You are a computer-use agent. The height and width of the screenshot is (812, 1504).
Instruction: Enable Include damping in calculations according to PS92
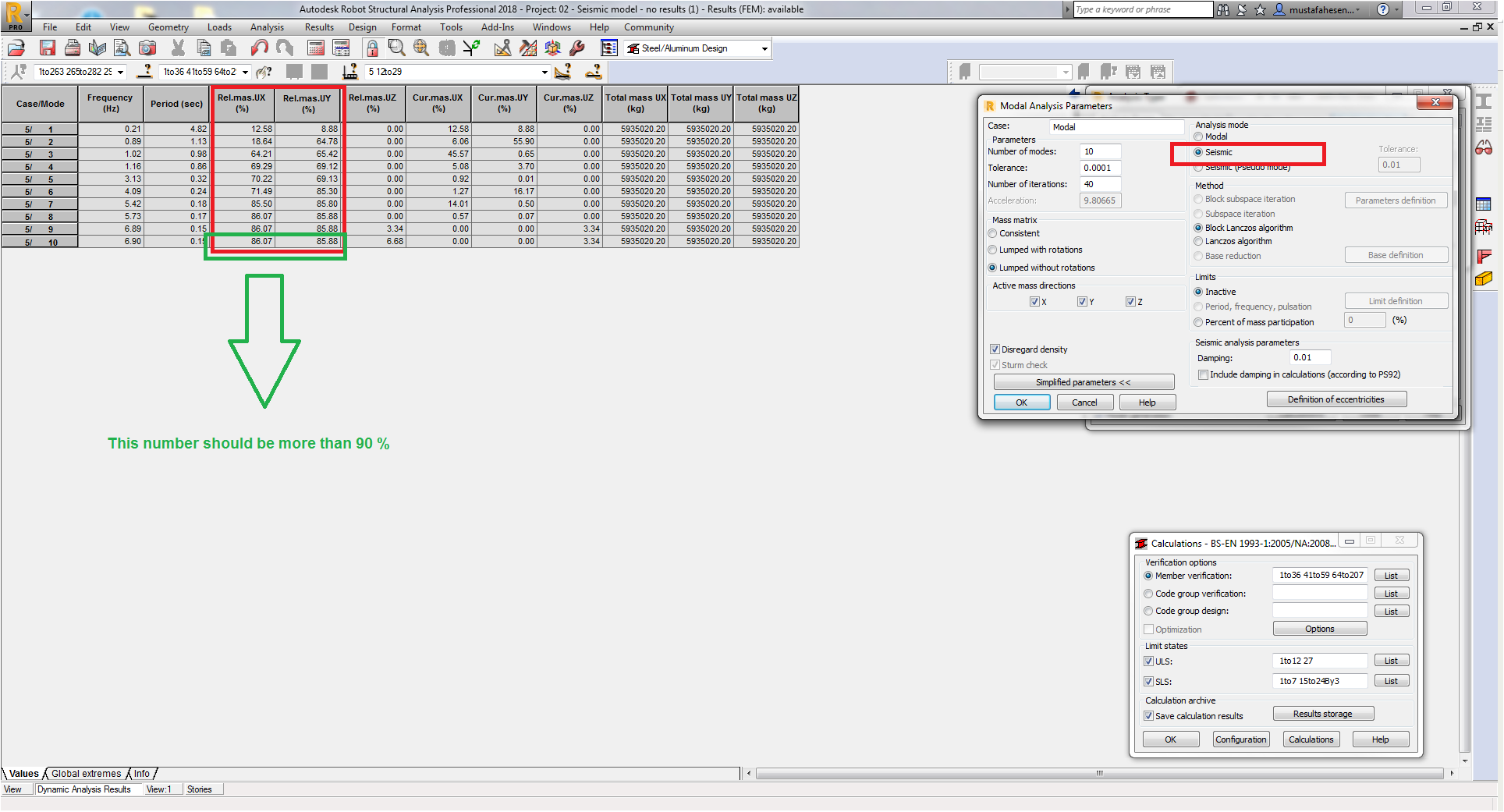(x=1204, y=374)
